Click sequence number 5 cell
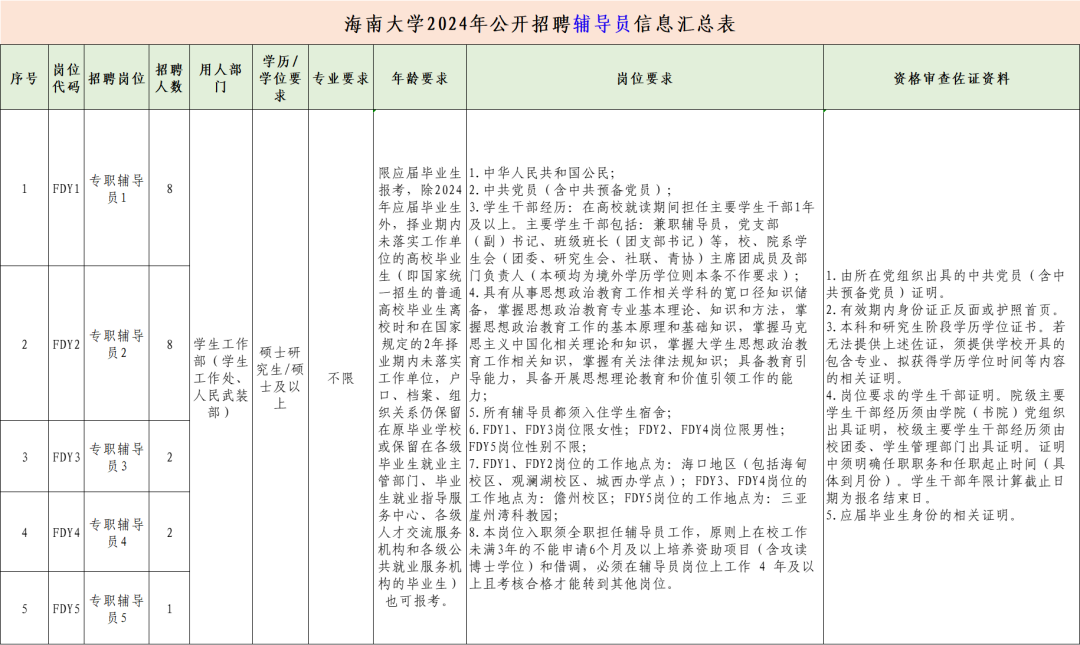The width and height of the screenshot is (1080, 645). point(24,608)
